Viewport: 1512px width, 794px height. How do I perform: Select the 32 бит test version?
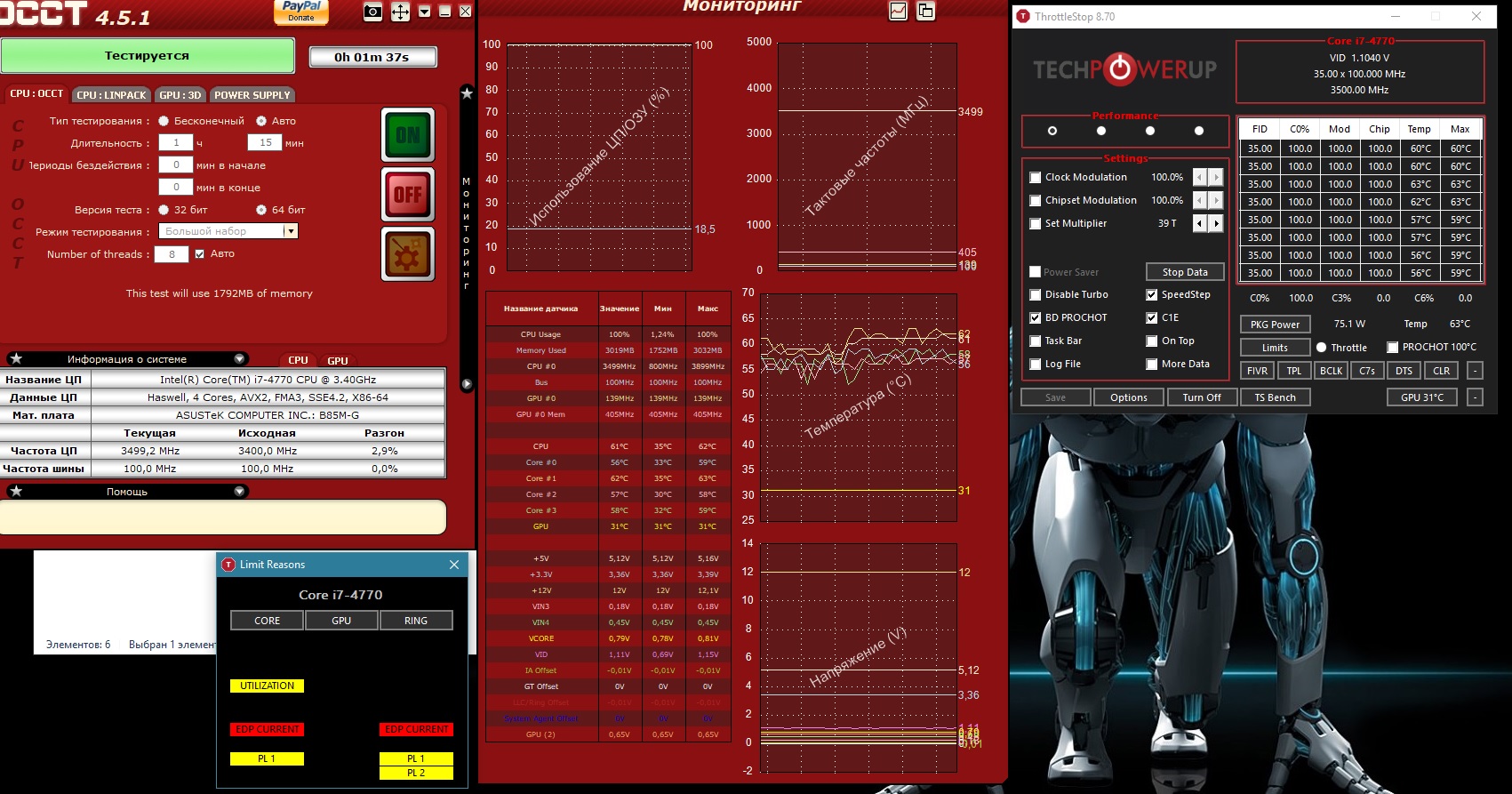coord(164,210)
